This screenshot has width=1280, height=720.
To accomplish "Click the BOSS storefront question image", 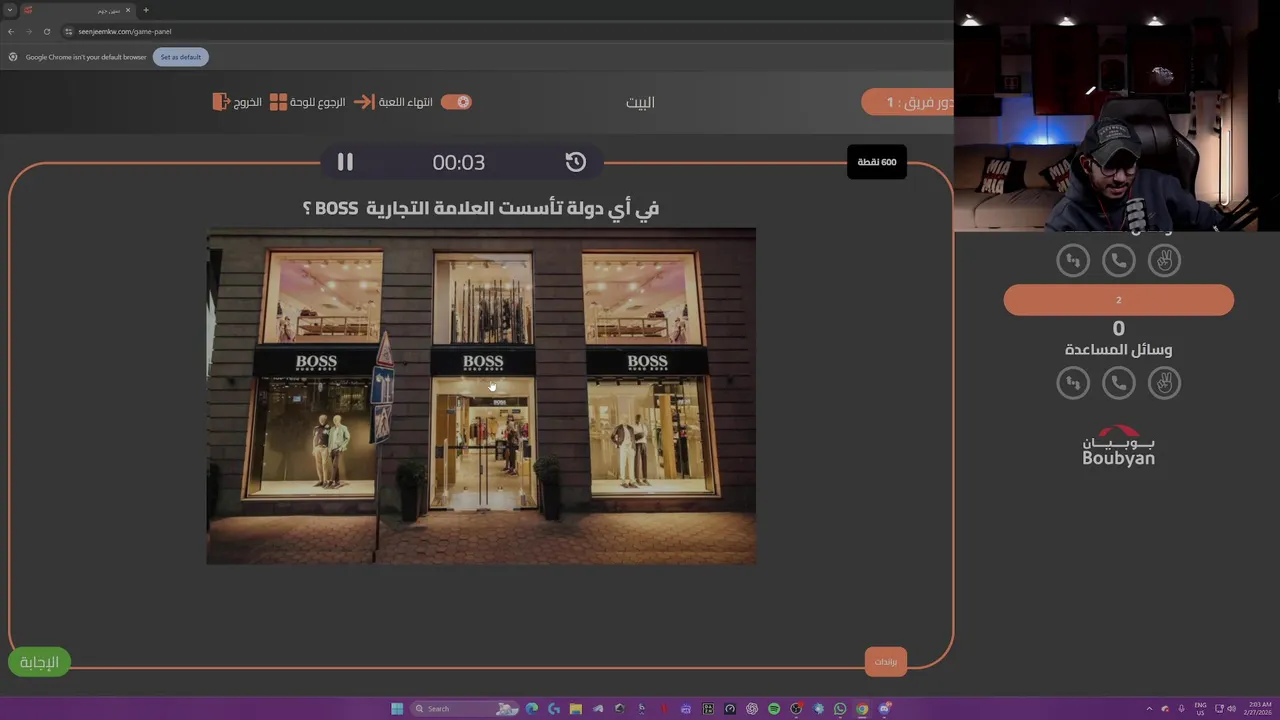I will 481,396.
